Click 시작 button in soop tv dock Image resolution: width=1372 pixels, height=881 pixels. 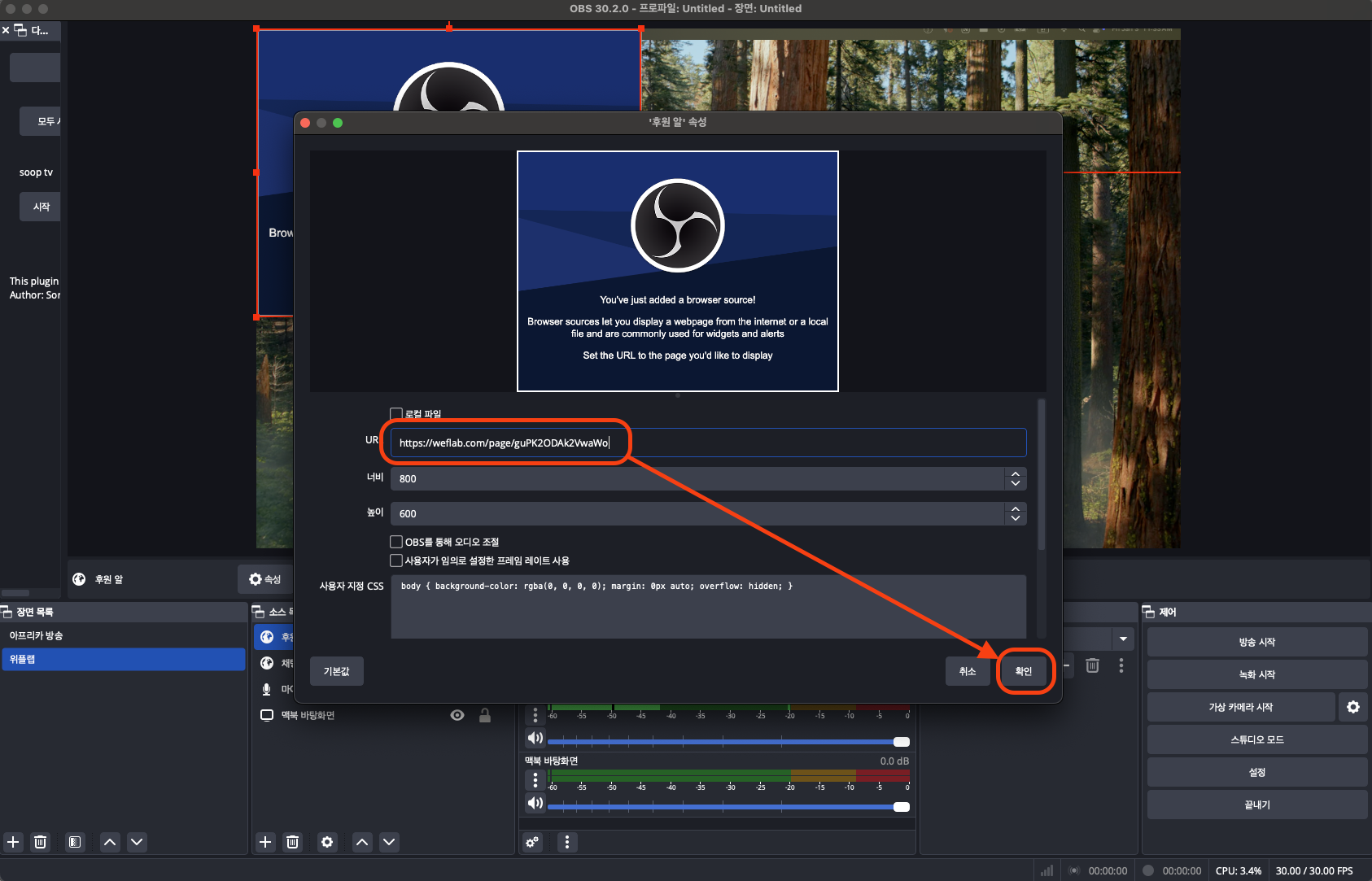[x=41, y=207]
